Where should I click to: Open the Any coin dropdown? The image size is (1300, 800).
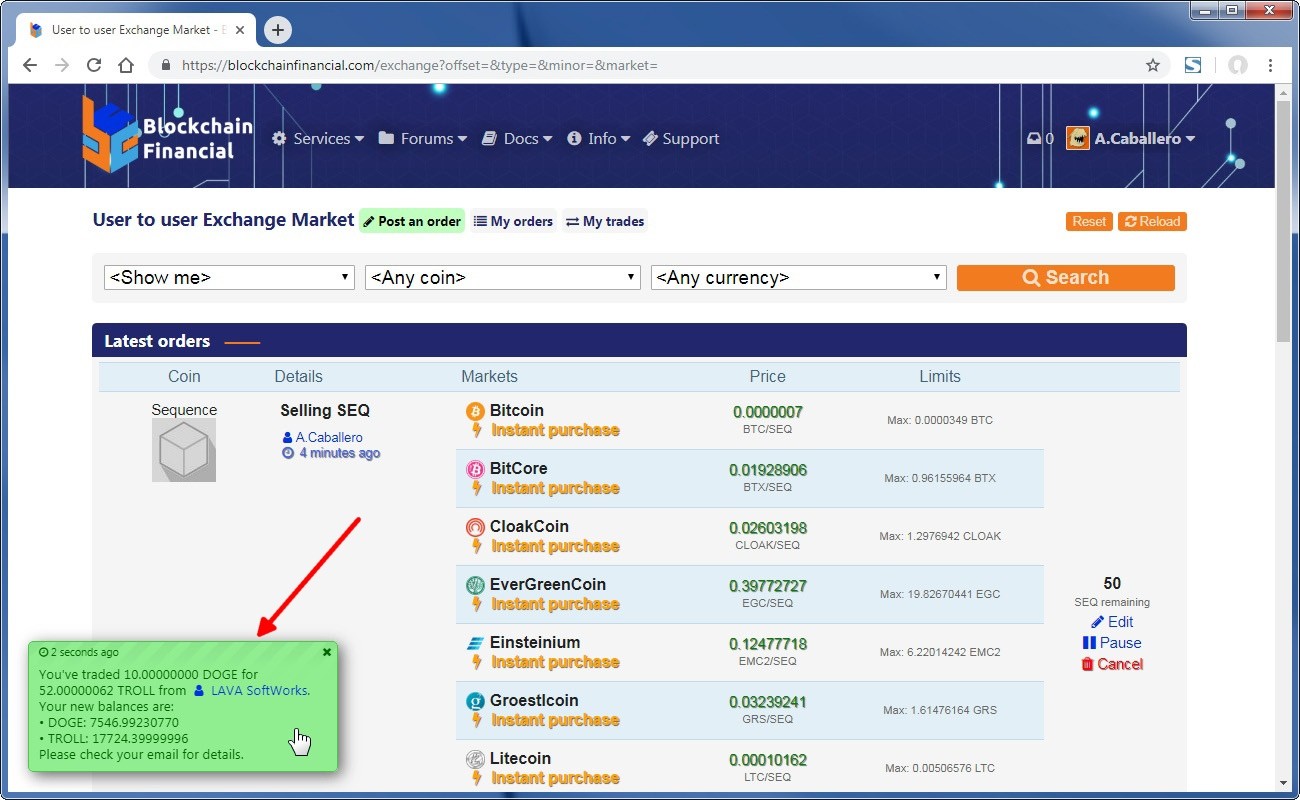(502, 278)
